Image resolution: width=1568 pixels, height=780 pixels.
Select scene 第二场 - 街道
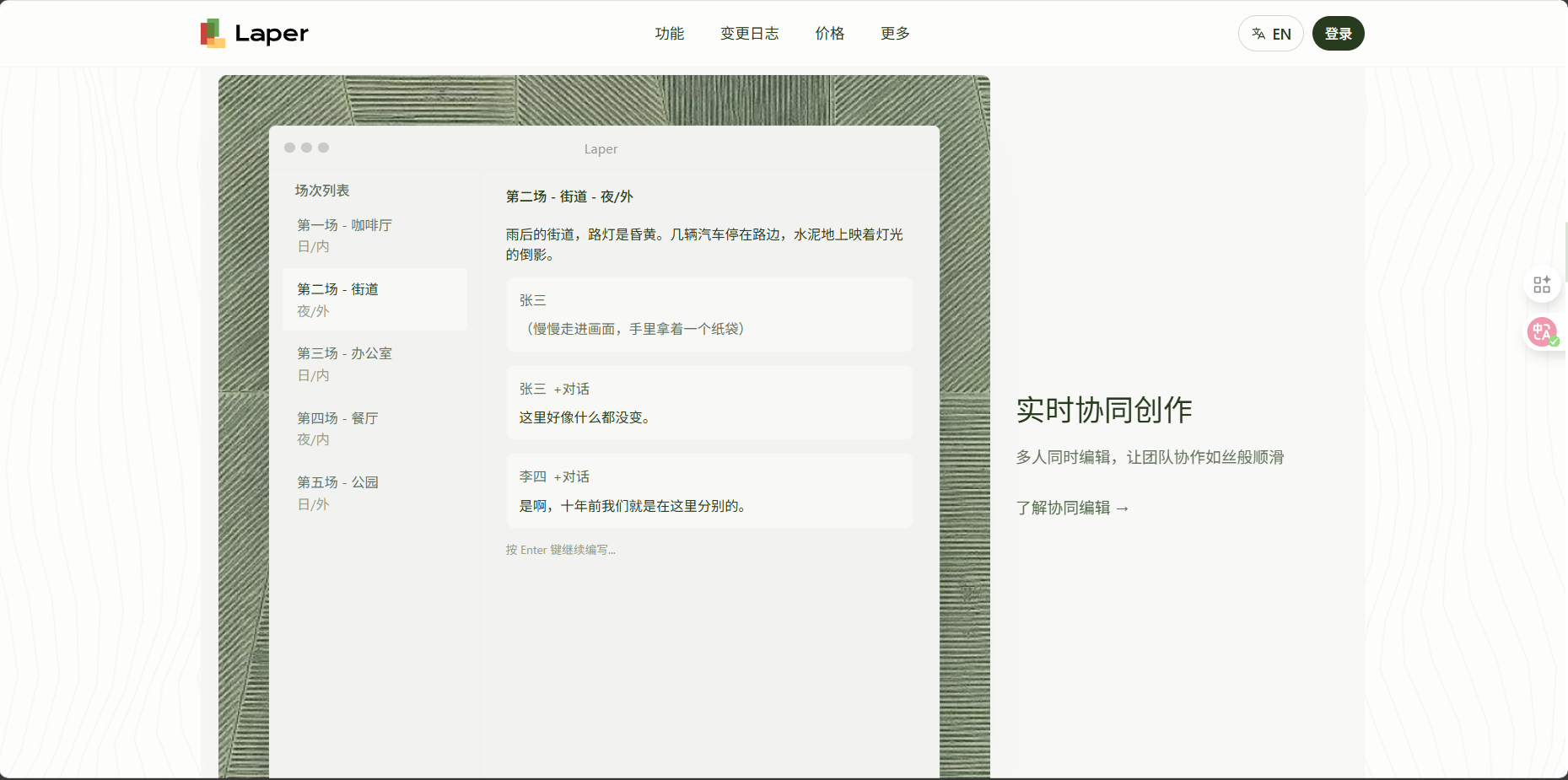tap(374, 300)
